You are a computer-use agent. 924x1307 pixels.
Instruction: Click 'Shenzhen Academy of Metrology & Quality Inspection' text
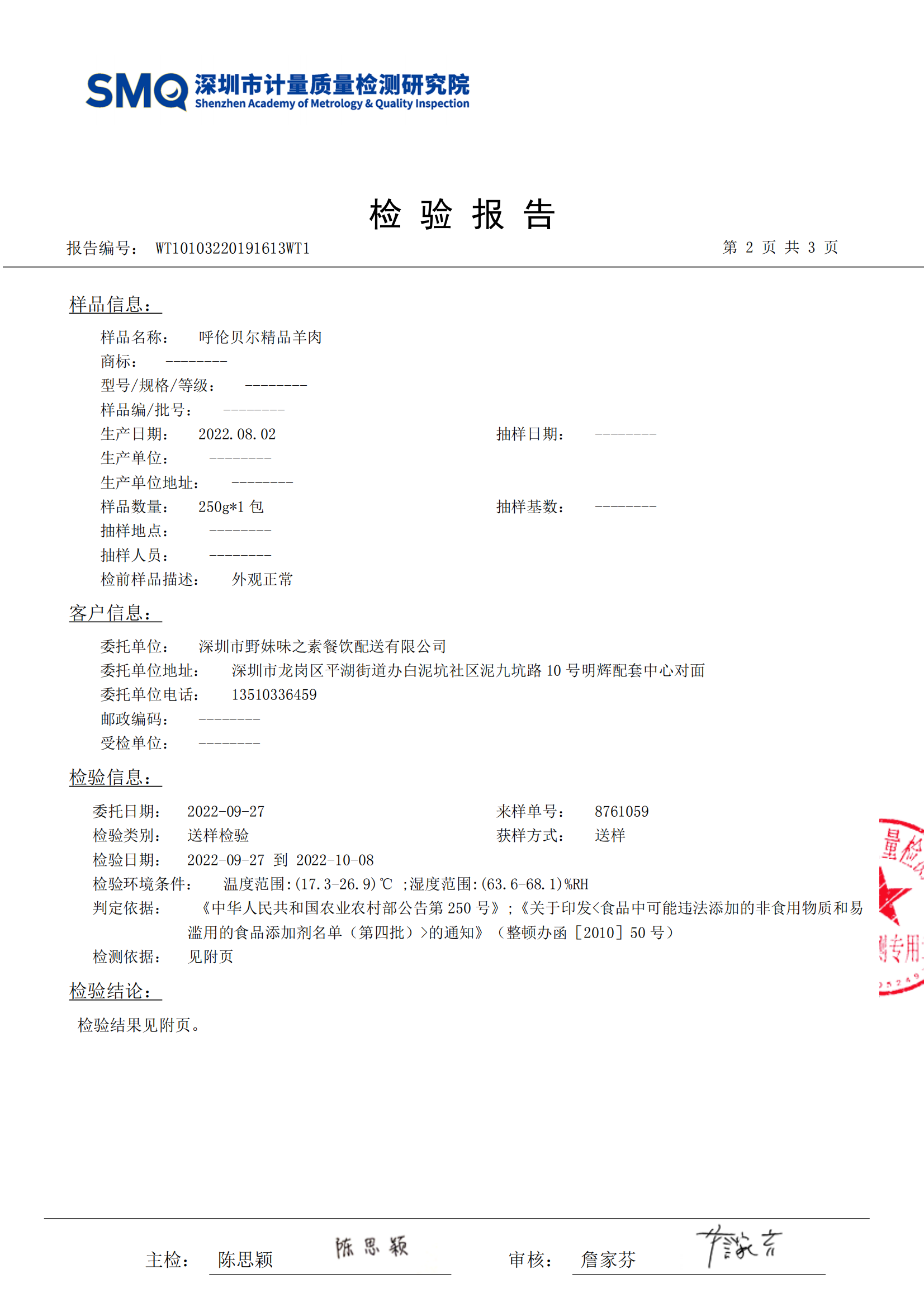coord(332,103)
